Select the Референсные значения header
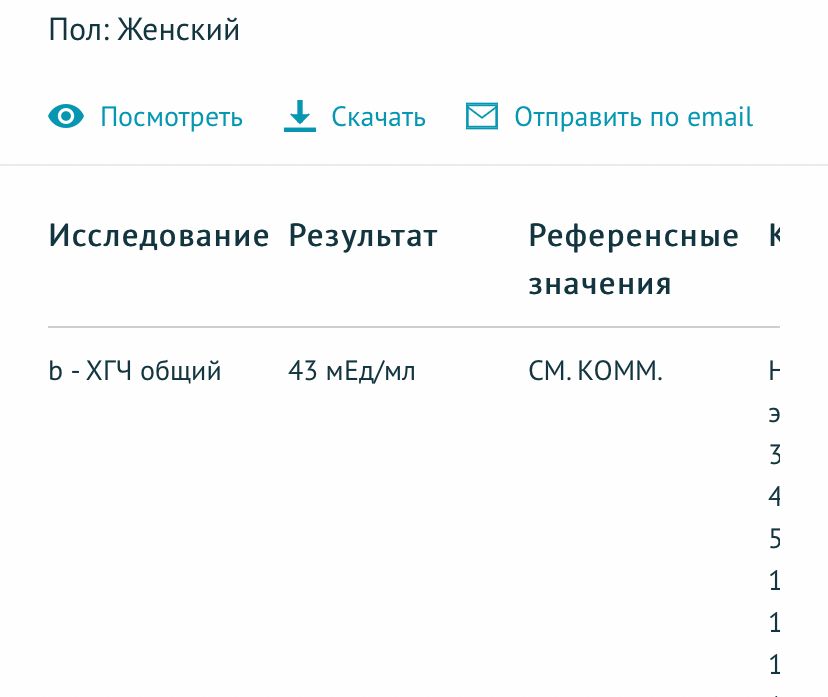This screenshot has height=697, width=828. tap(634, 259)
